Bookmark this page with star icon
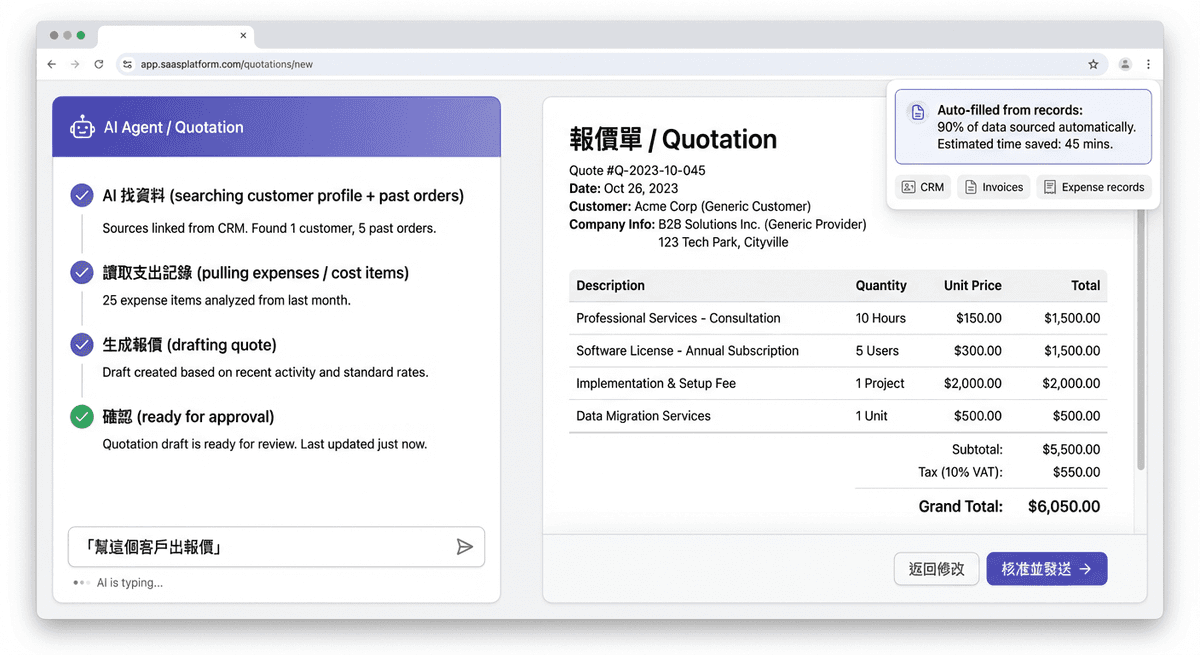The image size is (1200, 655). coord(1093,64)
